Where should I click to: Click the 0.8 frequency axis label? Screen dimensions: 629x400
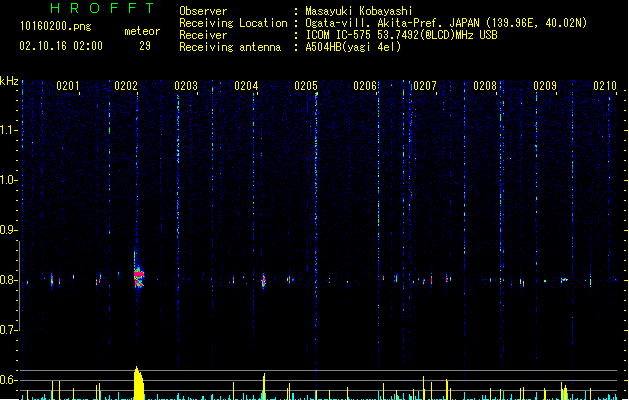coord(8,280)
